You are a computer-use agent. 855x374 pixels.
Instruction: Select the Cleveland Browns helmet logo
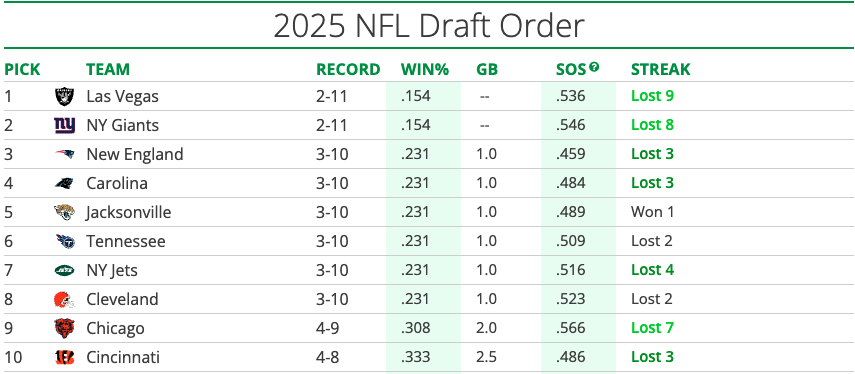click(64, 299)
